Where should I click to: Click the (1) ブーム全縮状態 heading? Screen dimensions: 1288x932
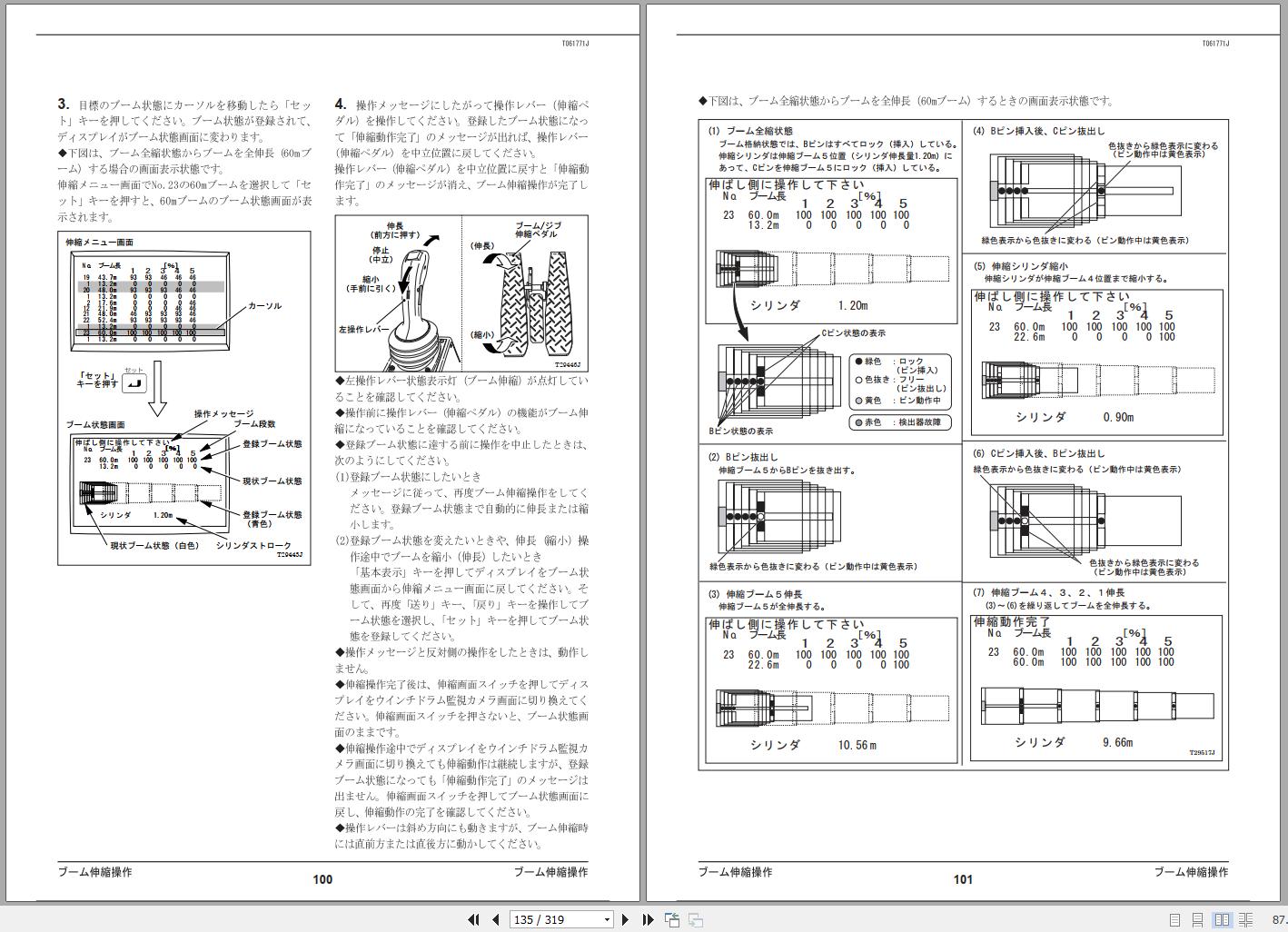[x=750, y=131]
